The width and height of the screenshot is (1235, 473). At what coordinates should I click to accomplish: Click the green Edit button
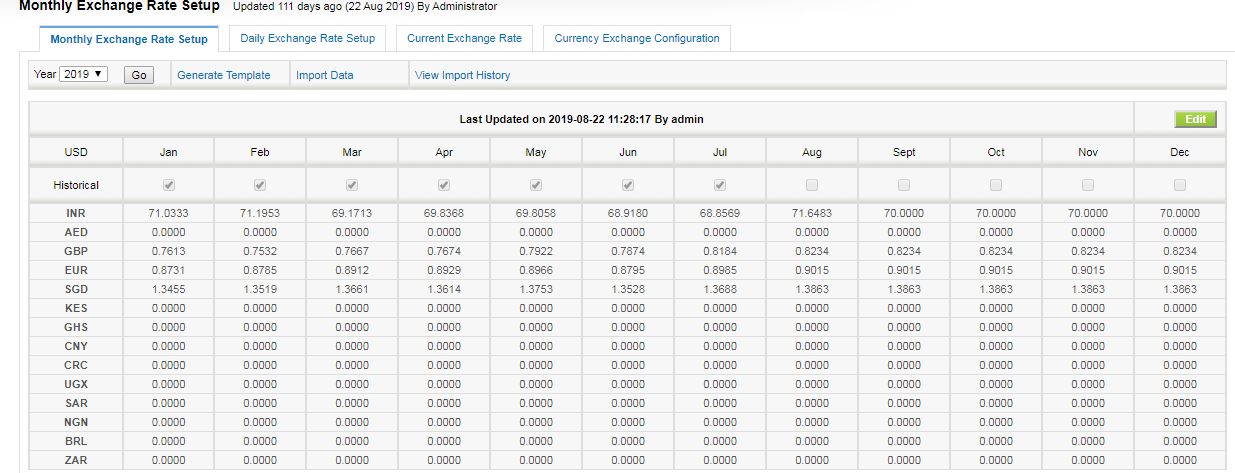[x=1195, y=119]
